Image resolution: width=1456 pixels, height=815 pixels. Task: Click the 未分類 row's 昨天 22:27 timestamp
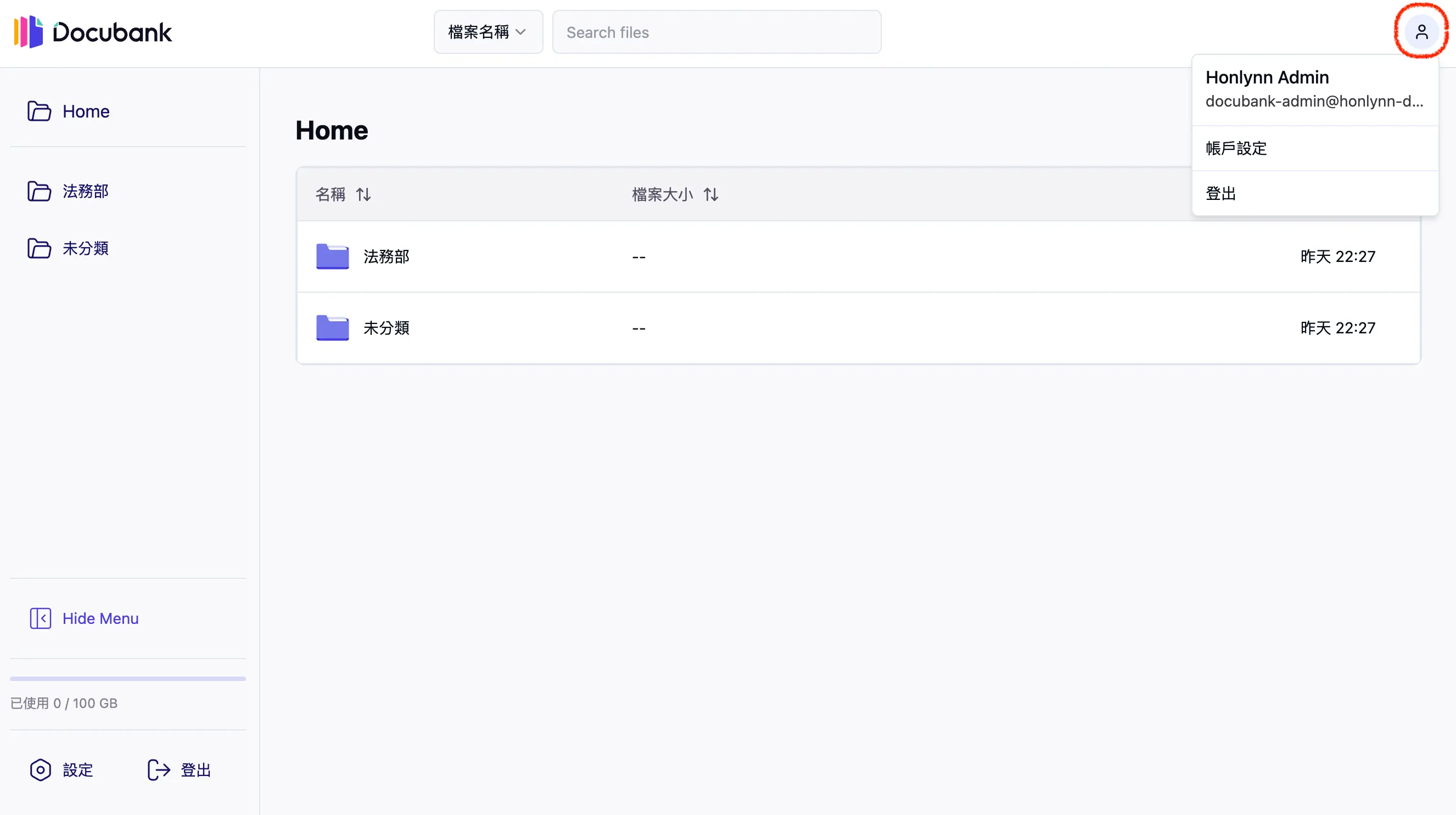[1337, 327]
